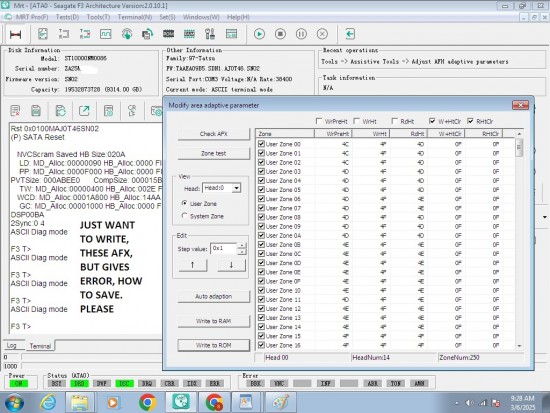Open Internet Explorer from the taskbar
This screenshot has width=550, height=413.
48,402
